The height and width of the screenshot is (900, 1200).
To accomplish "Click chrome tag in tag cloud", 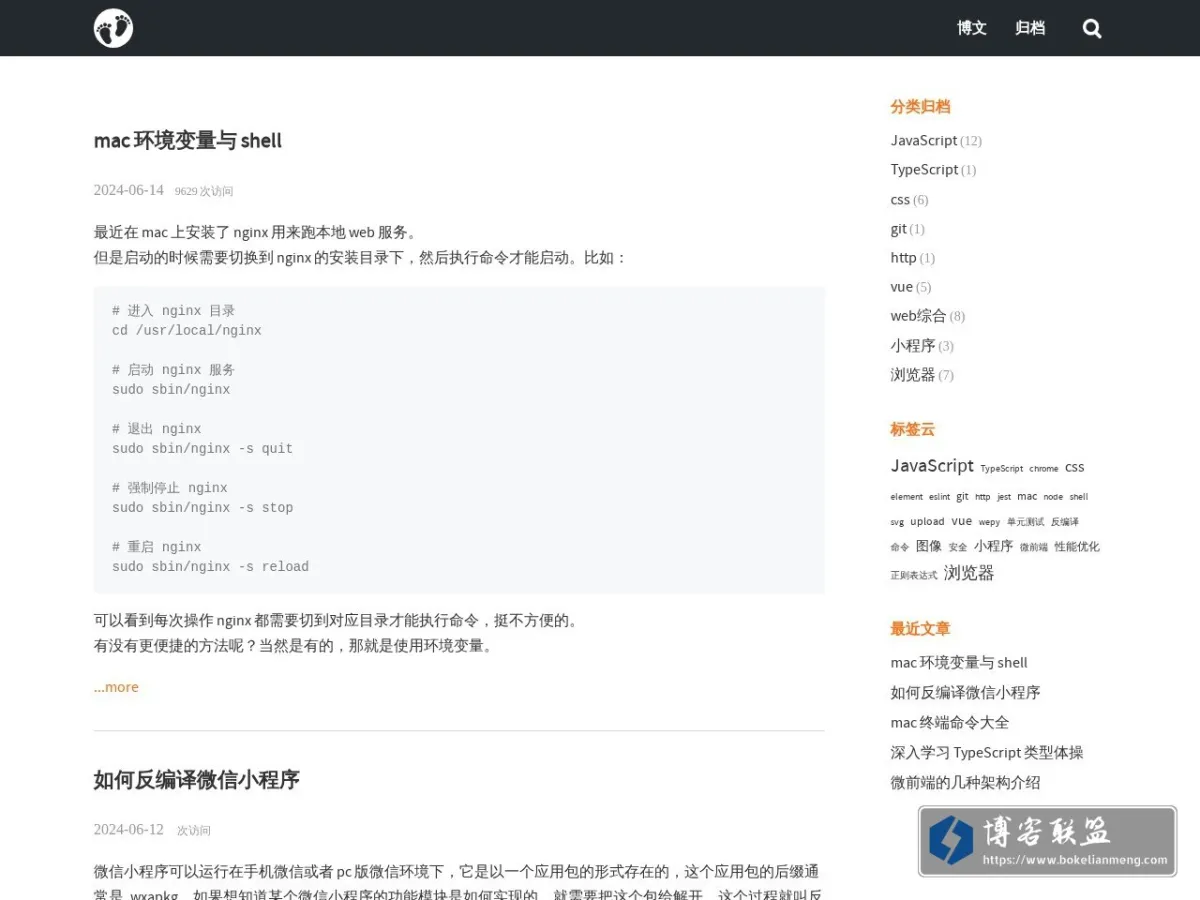I will click(x=1043, y=468).
